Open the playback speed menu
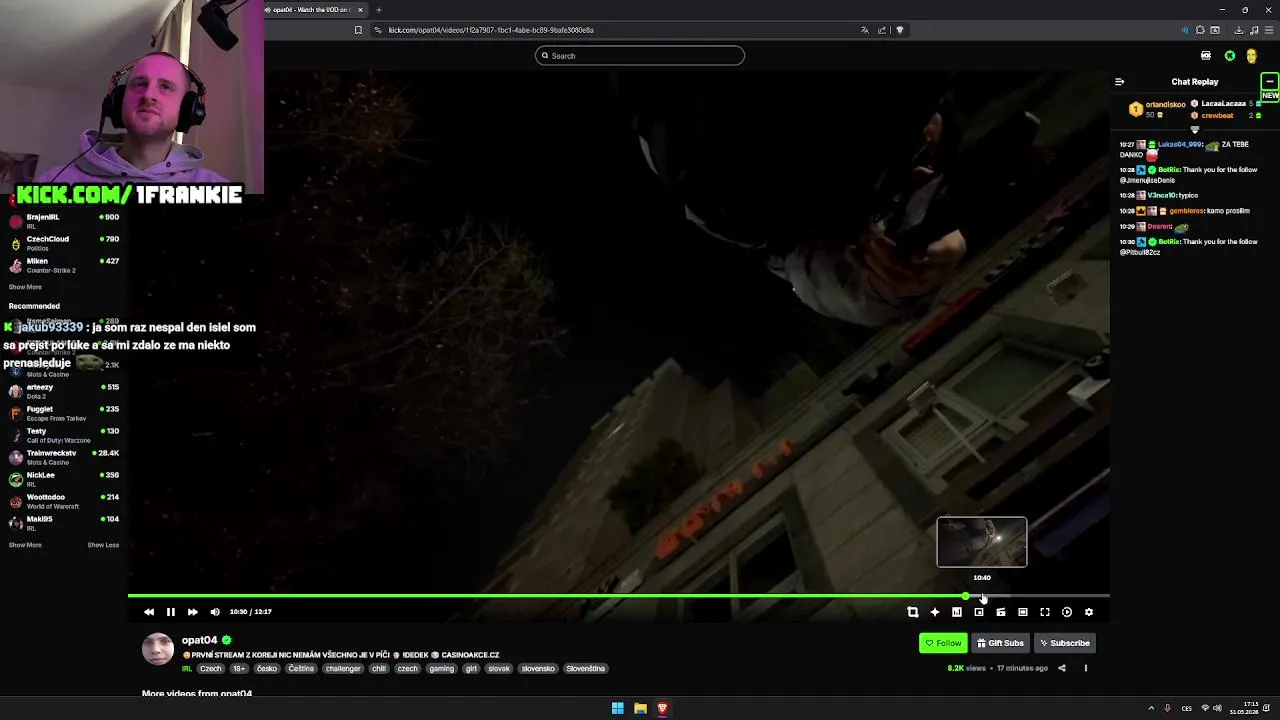The height and width of the screenshot is (720, 1280). click(1066, 612)
